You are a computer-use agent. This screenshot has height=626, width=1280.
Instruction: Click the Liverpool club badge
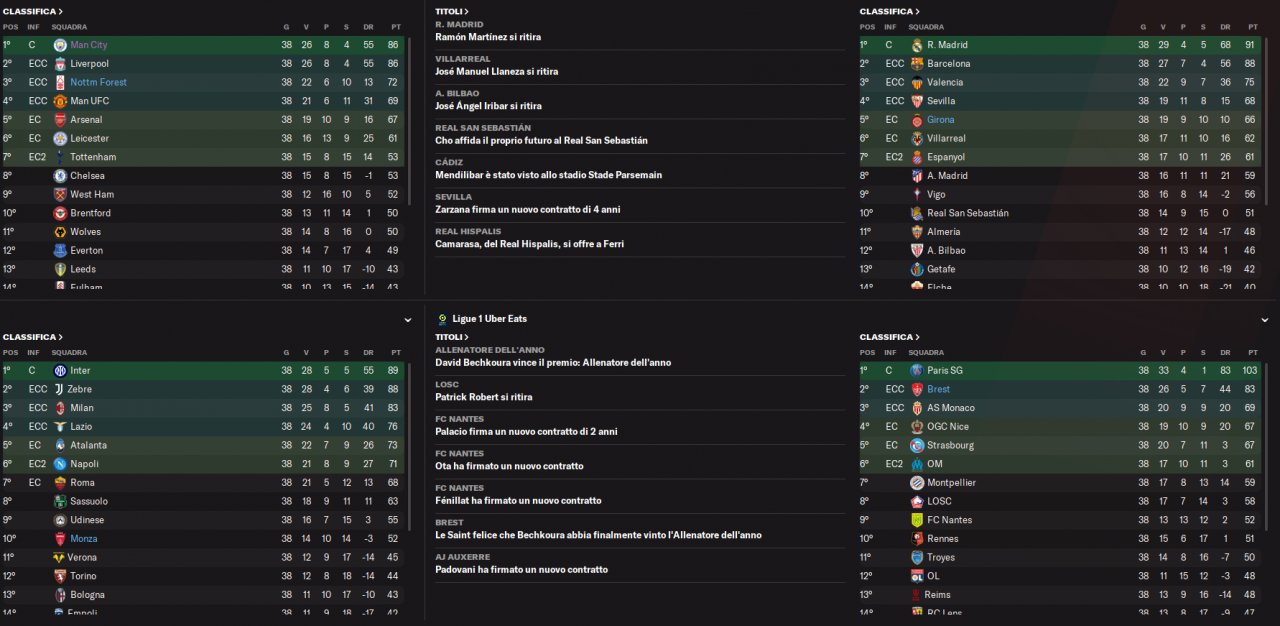60,64
